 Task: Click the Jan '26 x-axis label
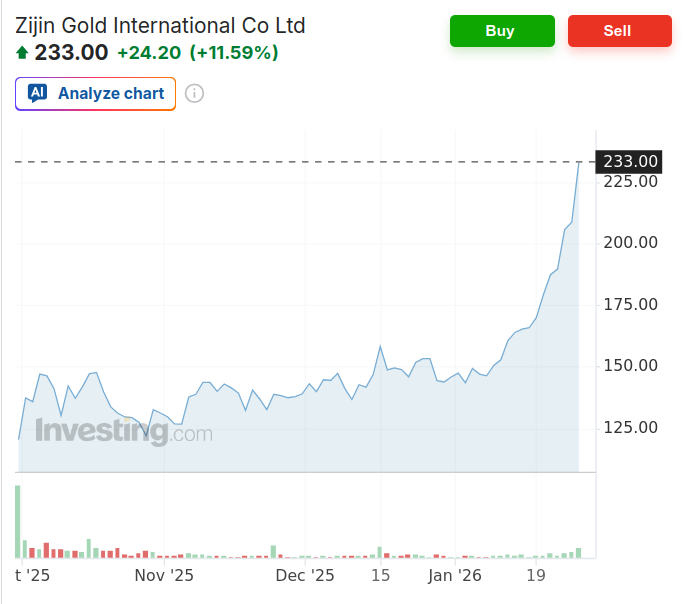click(x=455, y=576)
